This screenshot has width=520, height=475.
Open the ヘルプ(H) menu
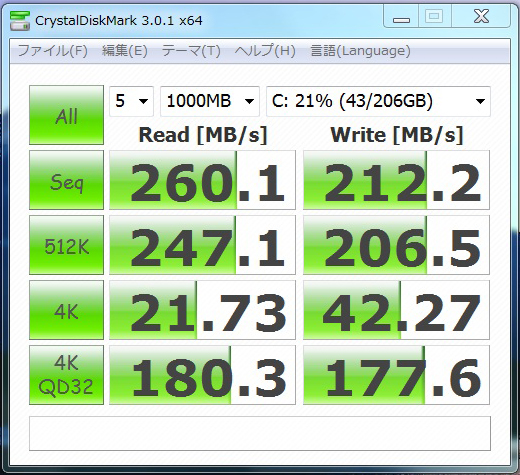[265, 51]
